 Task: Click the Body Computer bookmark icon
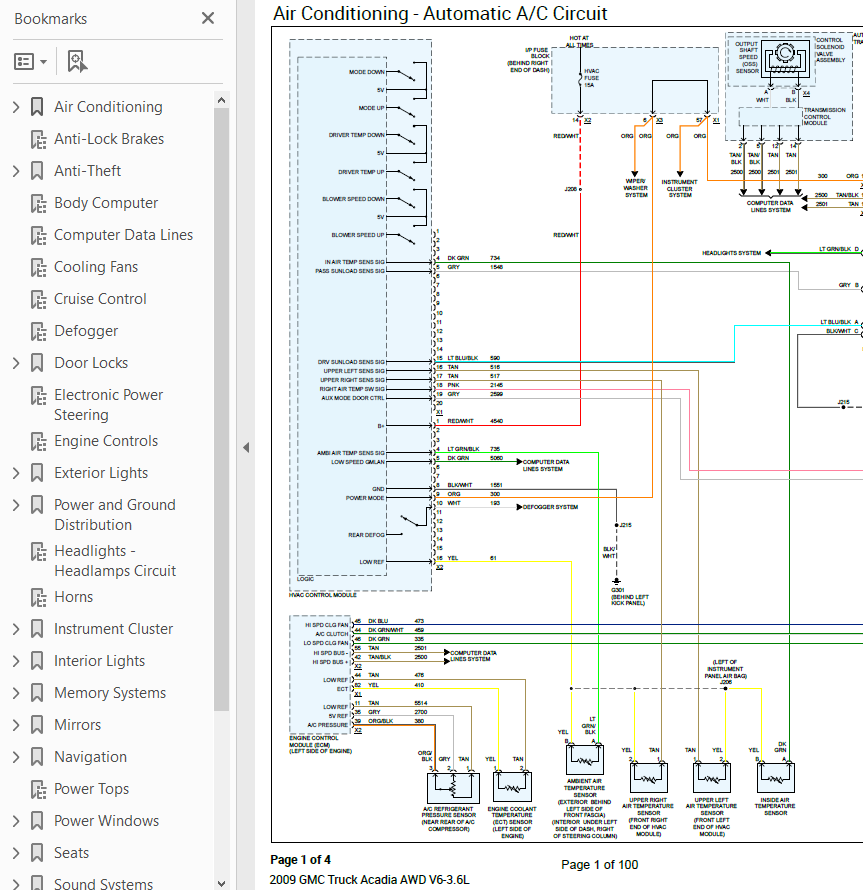38,203
